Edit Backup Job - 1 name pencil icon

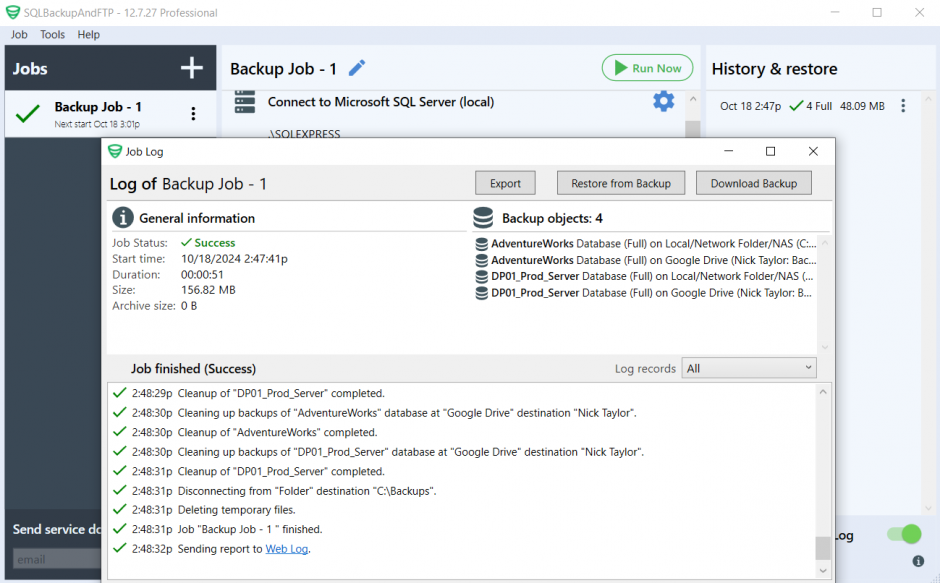pos(357,68)
